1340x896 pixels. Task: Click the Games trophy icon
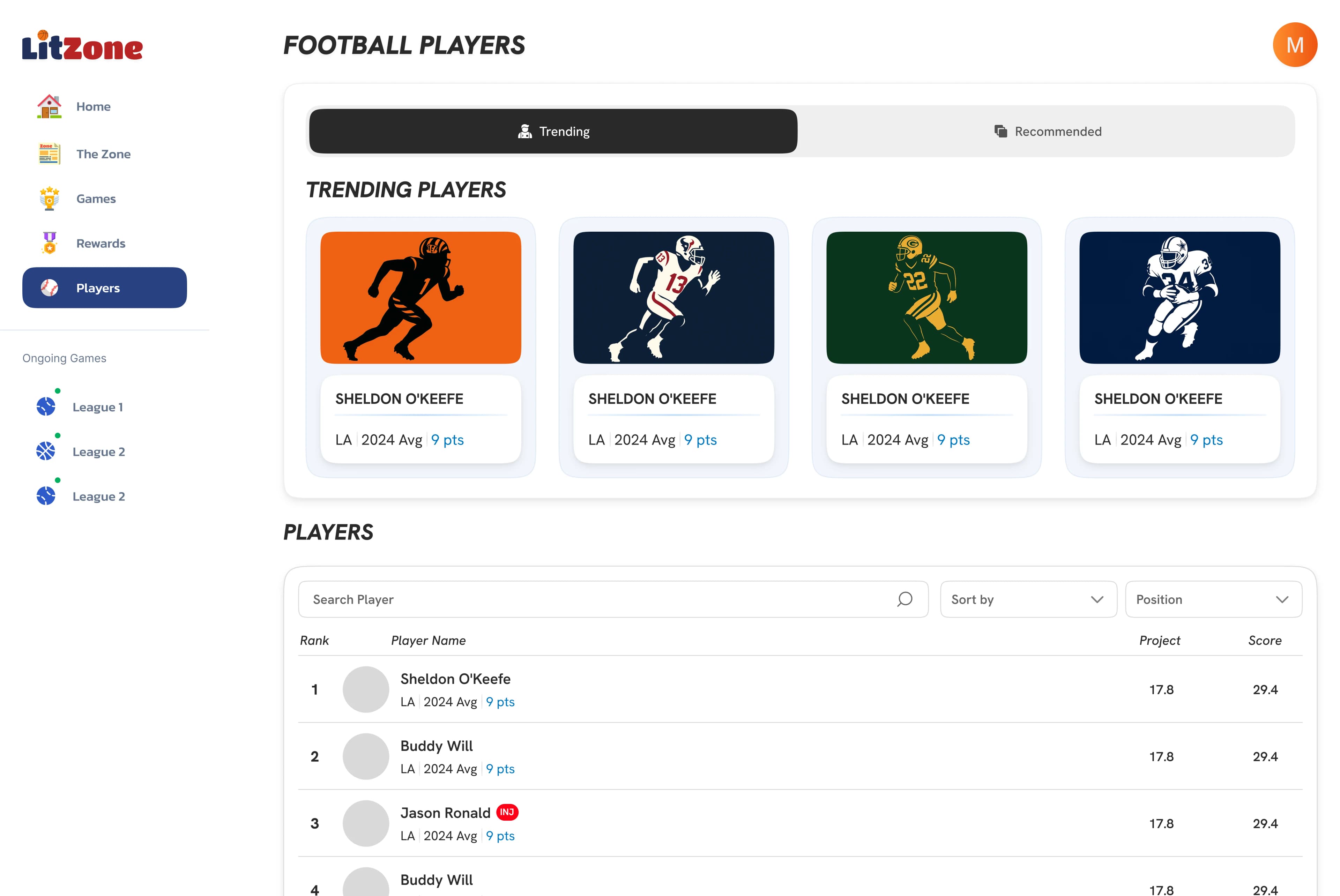(x=49, y=198)
